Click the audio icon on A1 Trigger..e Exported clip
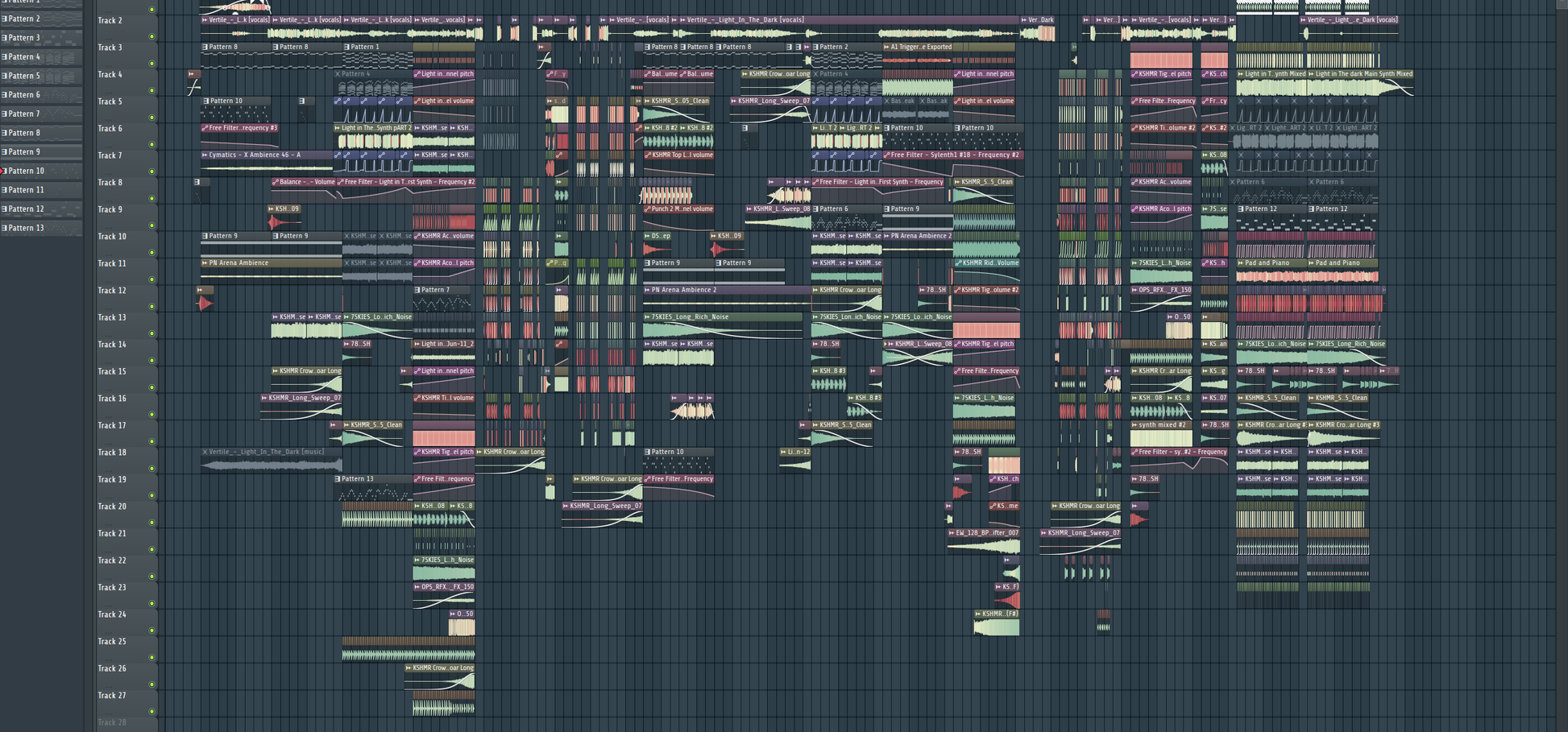This screenshot has width=1568, height=732. (x=886, y=47)
